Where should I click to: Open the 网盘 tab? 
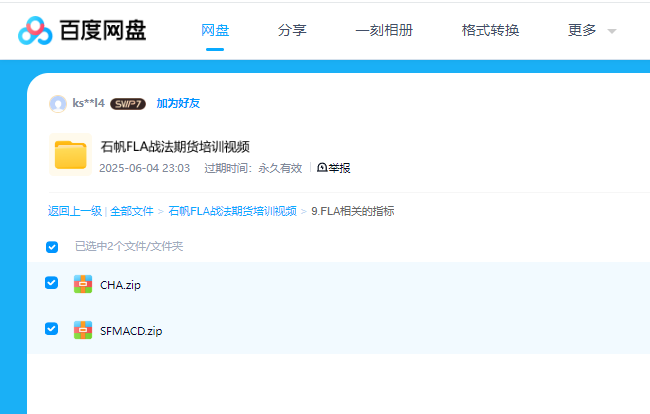click(215, 30)
